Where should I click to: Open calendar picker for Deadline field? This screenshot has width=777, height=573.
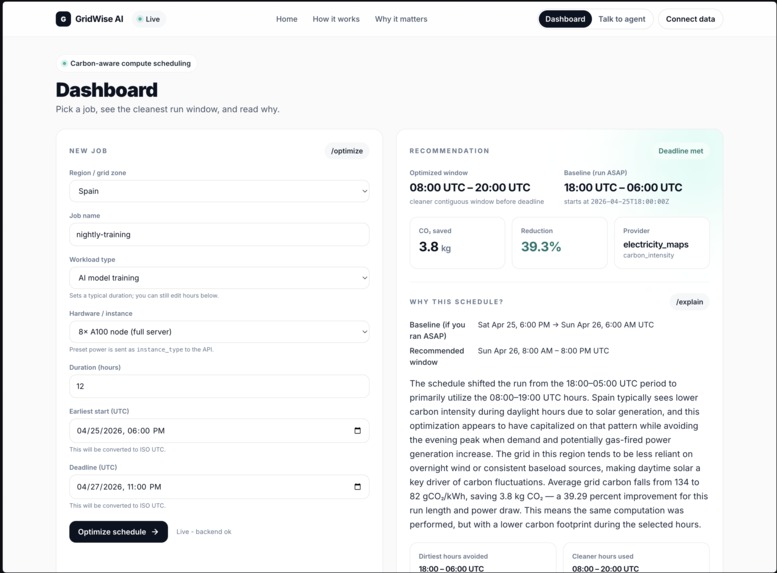point(357,486)
